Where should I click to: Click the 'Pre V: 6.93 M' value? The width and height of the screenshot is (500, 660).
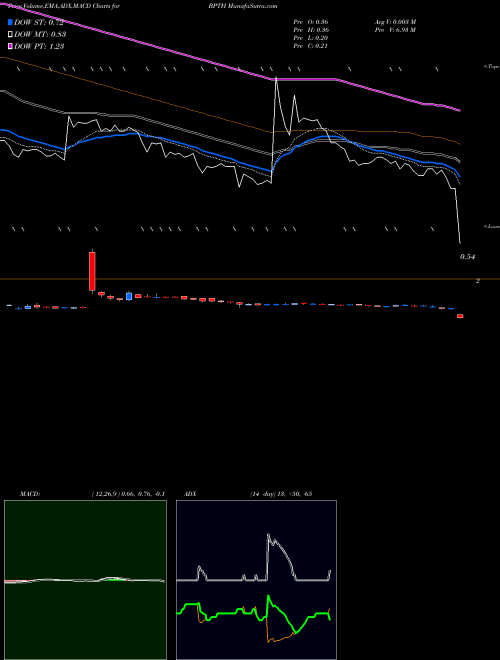click(x=395, y=30)
